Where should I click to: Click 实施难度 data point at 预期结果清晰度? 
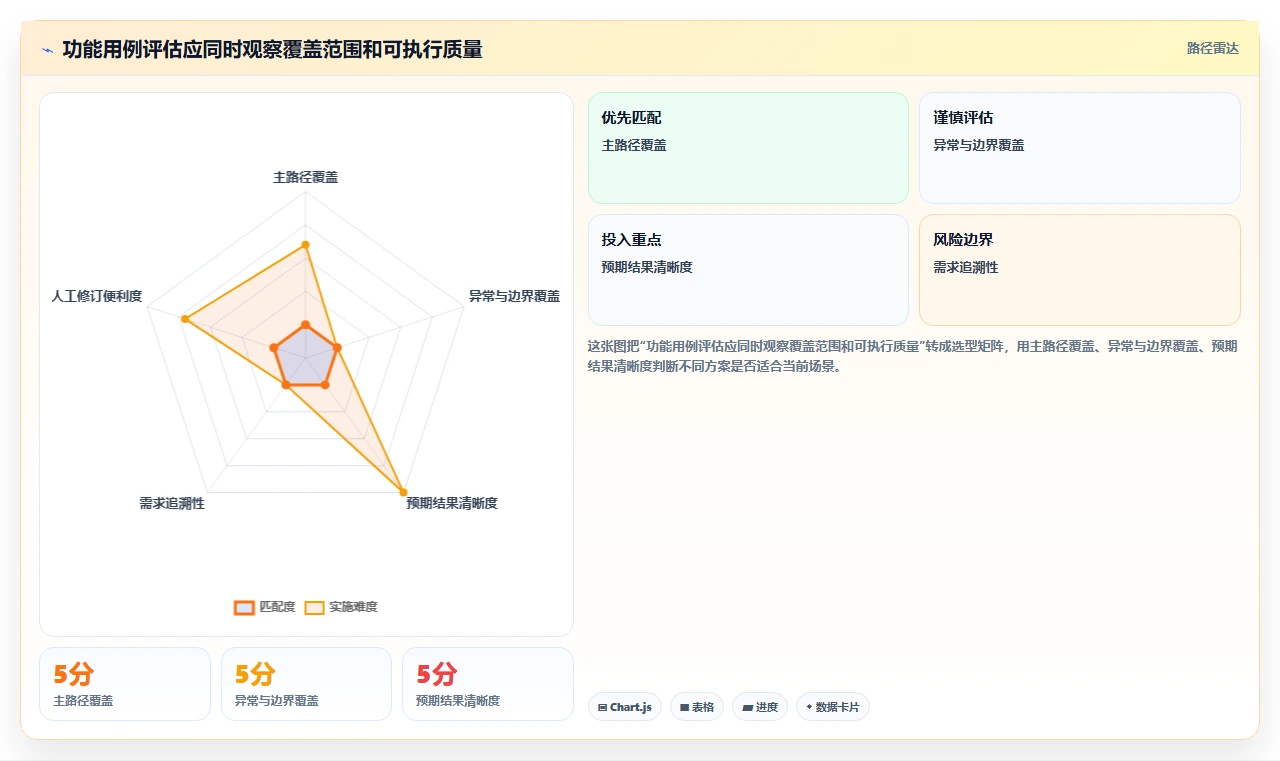(x=403, y=491)
